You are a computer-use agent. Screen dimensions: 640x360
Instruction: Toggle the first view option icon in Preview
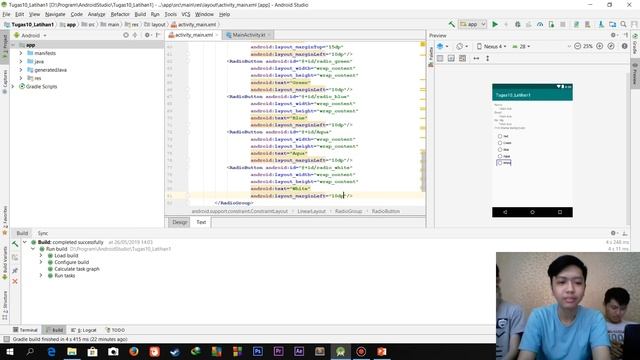point(440,58)
